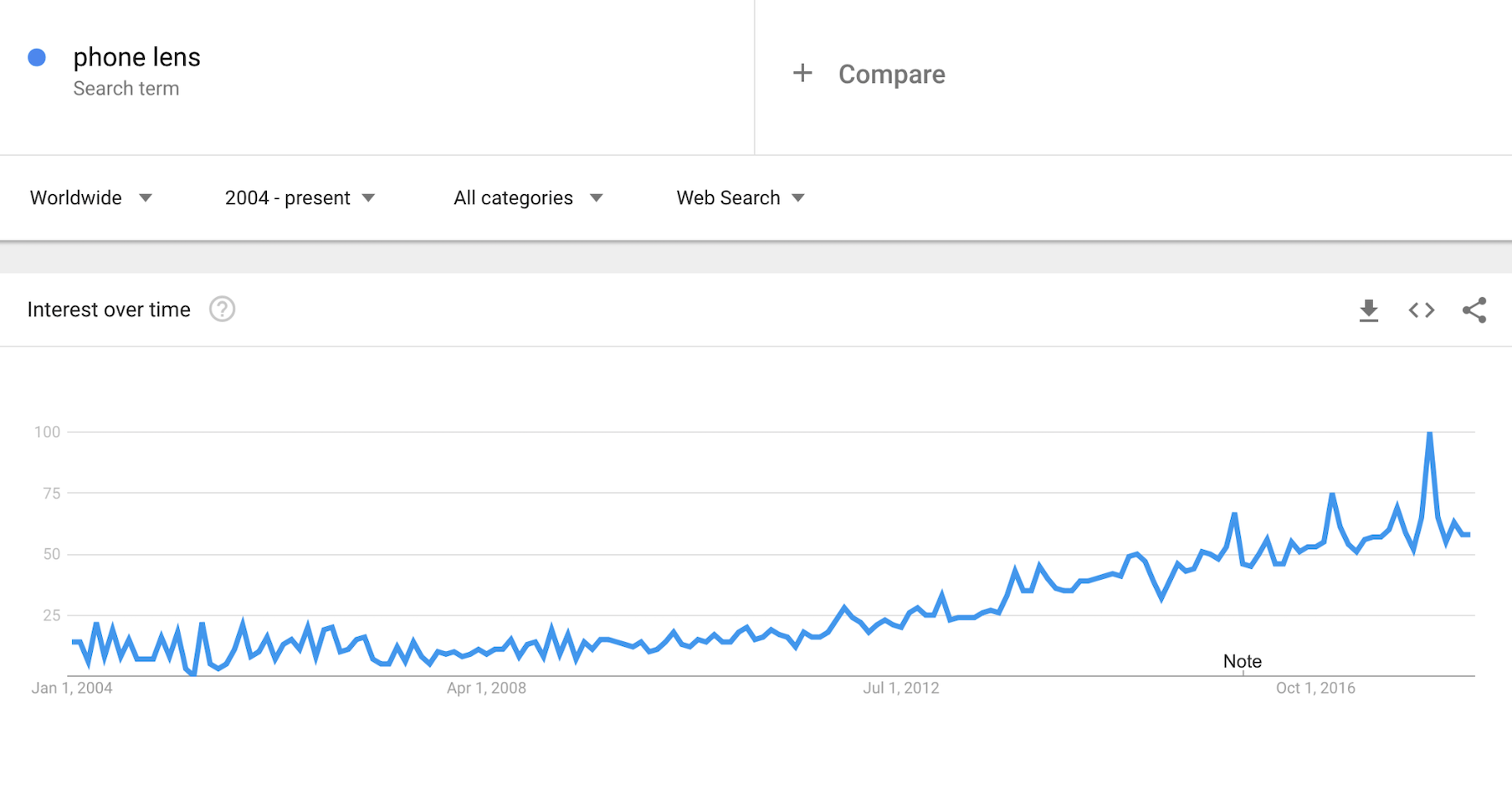Expand the 2004 - present time range
This screenshot has height=788, width=1512.
tap(300, 197)
